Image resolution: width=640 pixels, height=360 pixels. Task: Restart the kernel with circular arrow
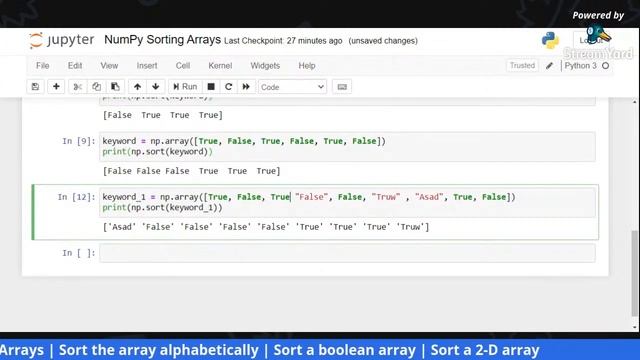pos(229,87)
